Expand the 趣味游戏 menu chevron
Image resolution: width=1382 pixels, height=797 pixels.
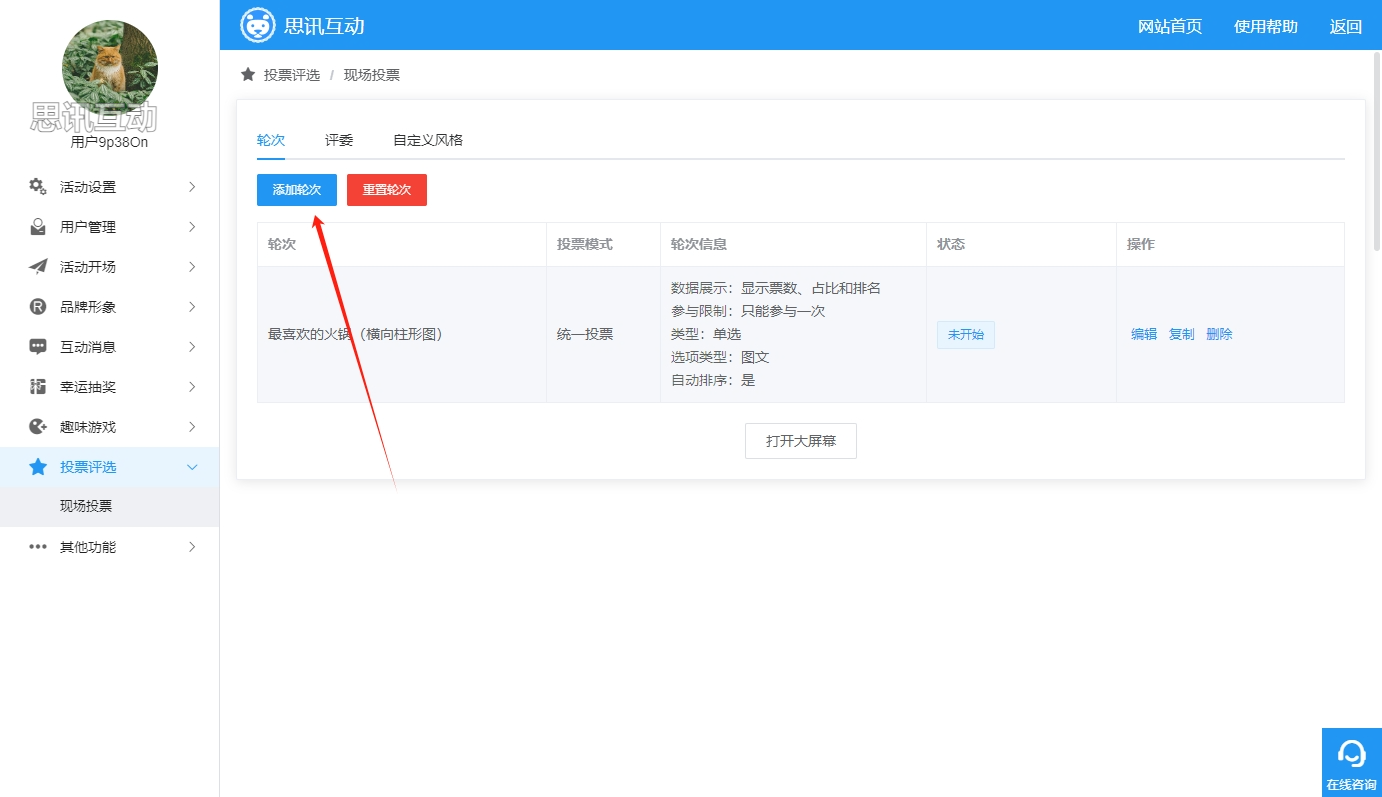[x=192, y=427]
